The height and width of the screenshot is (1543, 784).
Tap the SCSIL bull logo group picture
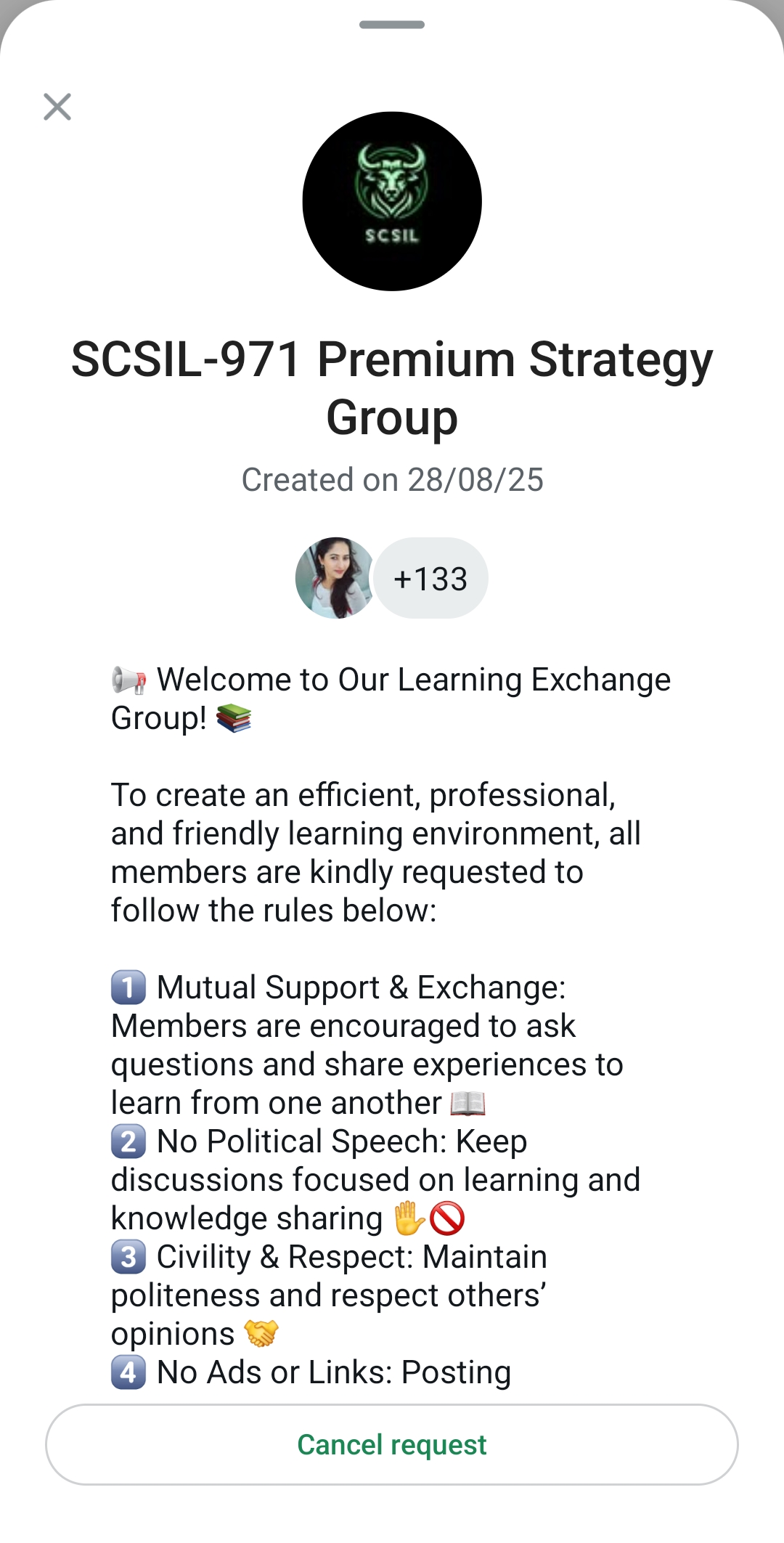(392, 201)
